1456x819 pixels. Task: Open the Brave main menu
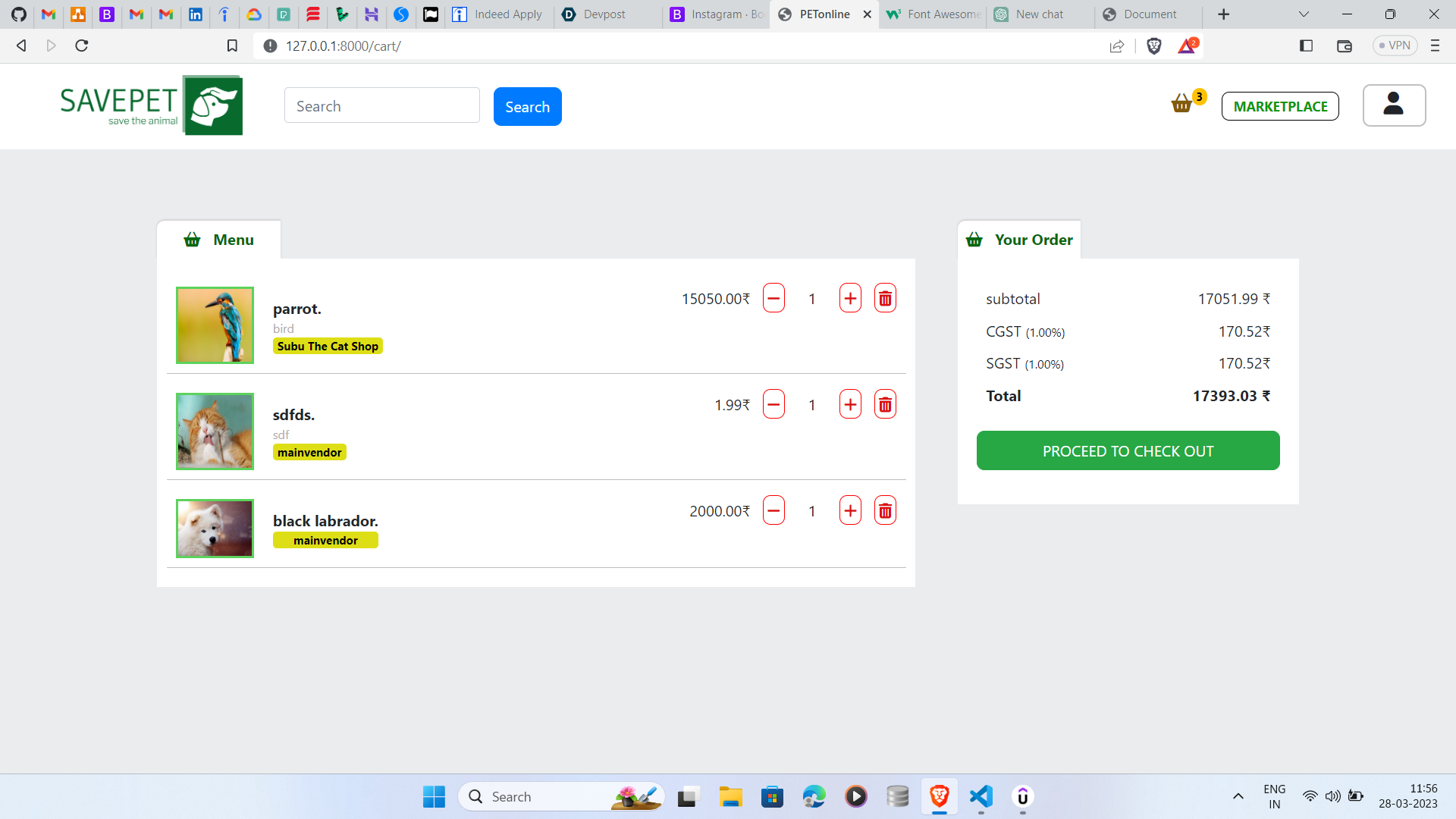coord(1435,45)
